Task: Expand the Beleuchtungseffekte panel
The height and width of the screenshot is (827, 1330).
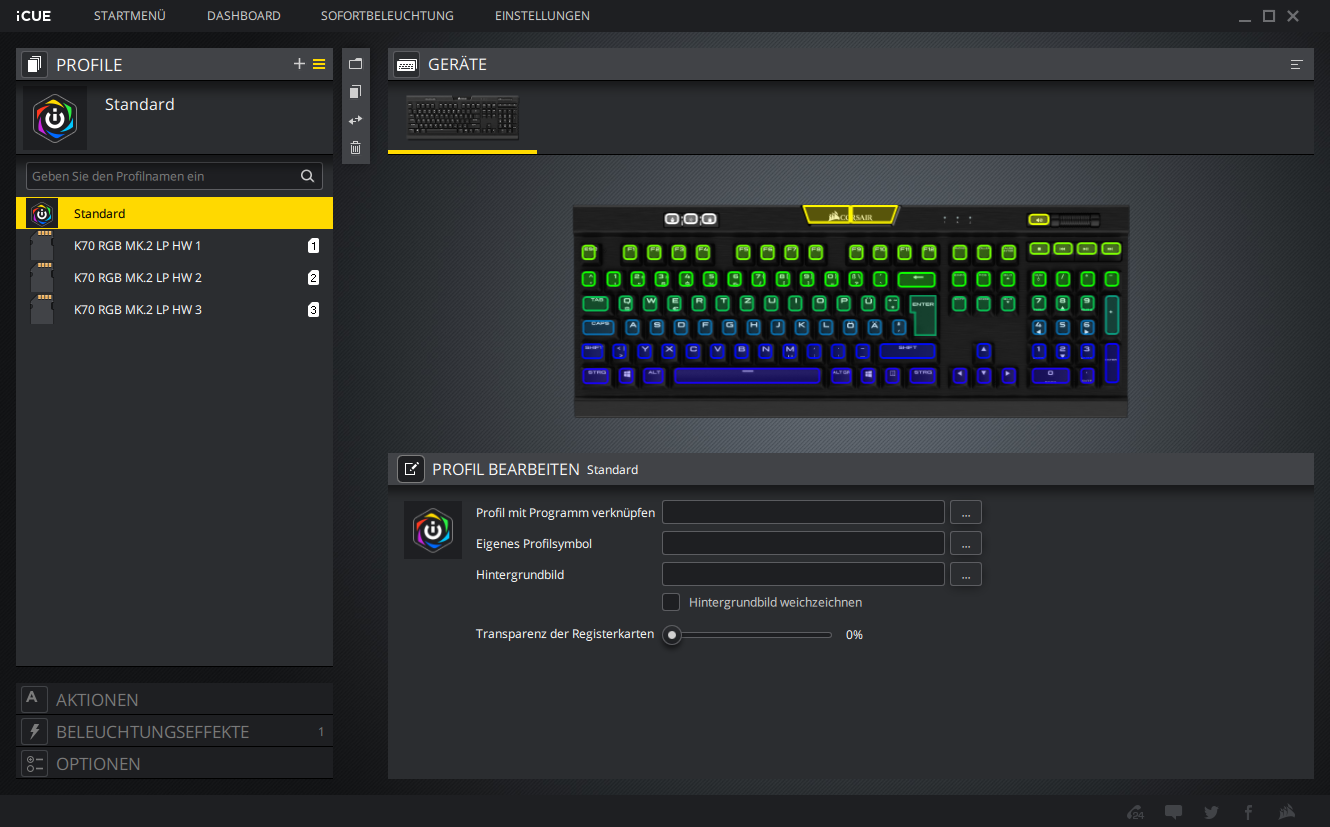Action: tap(174, 731)
